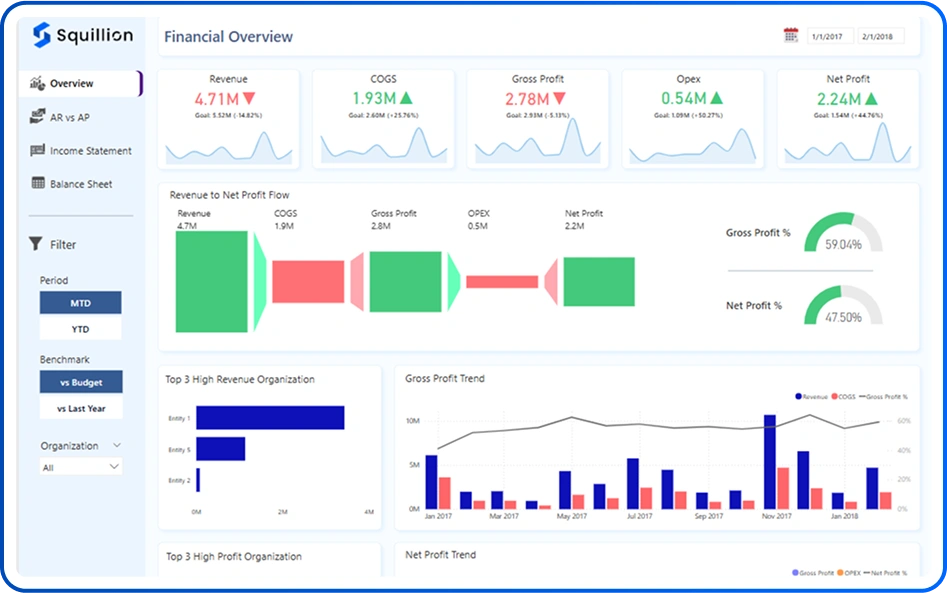Click the Revenue legend color swatch

(x=798, y=397)
